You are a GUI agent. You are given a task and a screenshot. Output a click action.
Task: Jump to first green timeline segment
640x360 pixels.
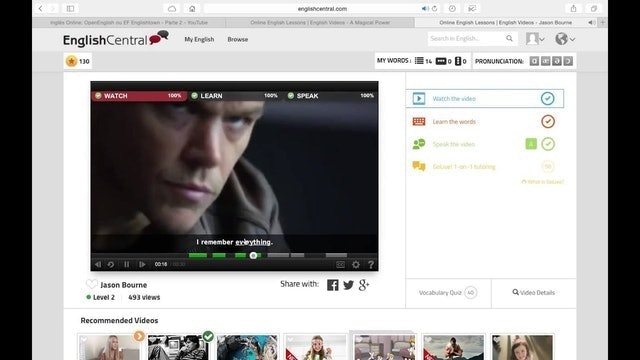pos(198,256)
